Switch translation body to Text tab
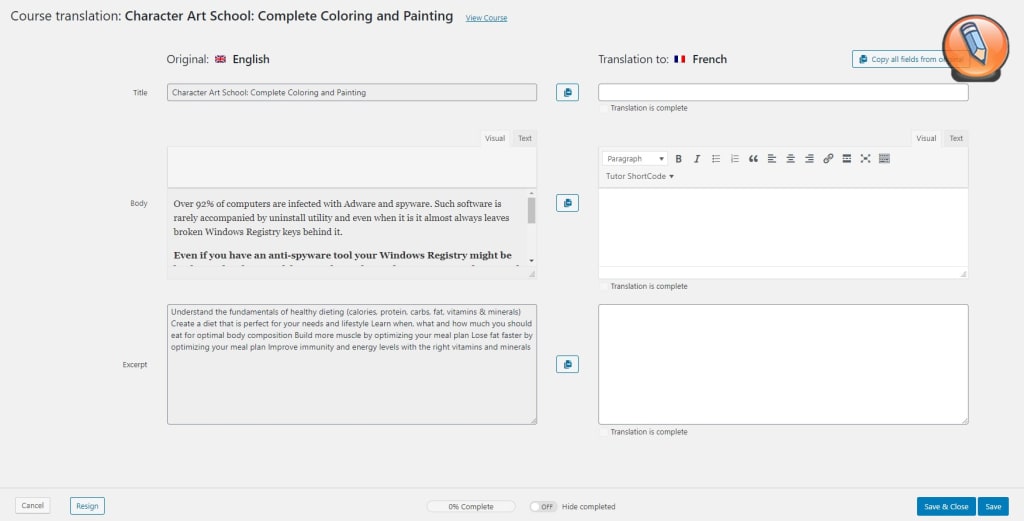1024x521 pixels. (956, 138)
